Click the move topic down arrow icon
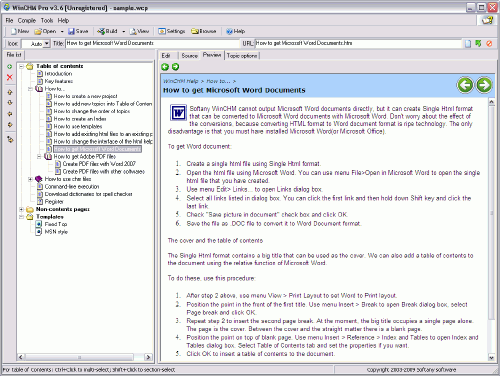The width and height of the screenshot is (500, 376). click(x=10, y=103)
